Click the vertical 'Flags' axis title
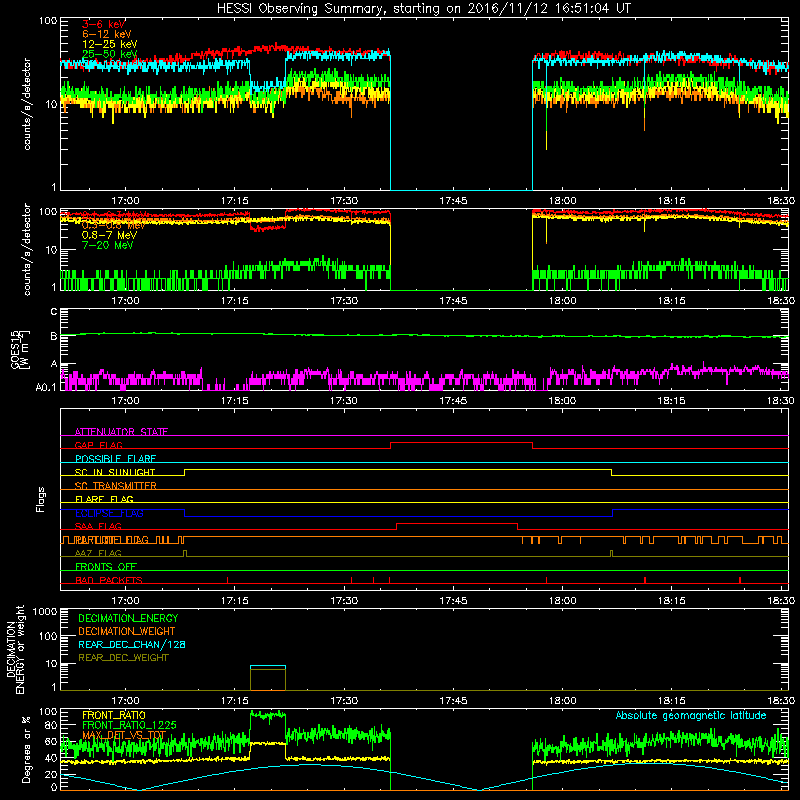 tap(41, 499)
